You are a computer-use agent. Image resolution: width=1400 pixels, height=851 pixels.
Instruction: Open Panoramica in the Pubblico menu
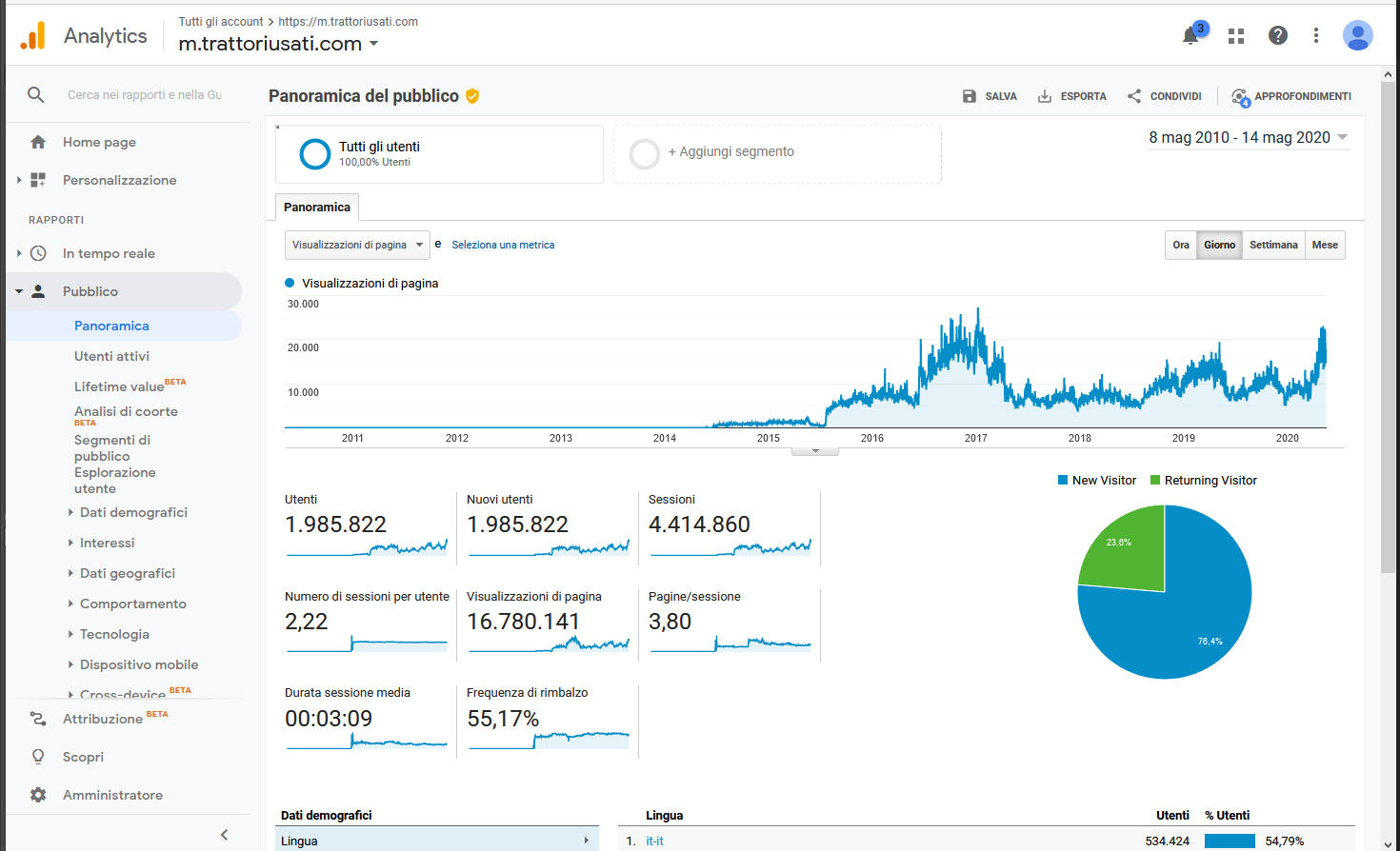click(x=111, y=326)
